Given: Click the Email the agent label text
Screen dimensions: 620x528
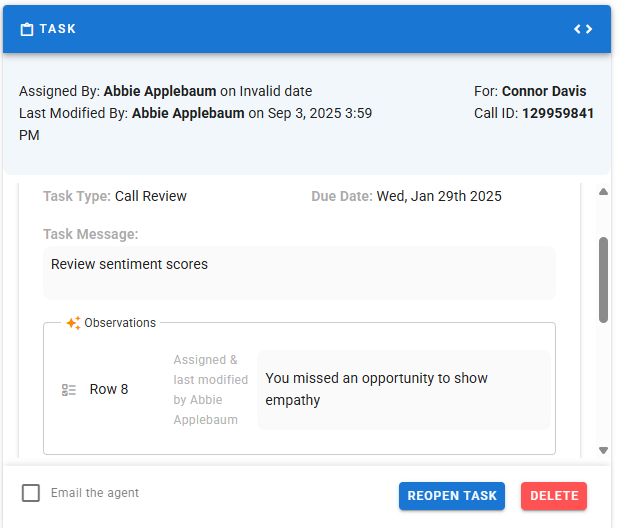Looking at the screenshot, I should click(x=95, y=493).
